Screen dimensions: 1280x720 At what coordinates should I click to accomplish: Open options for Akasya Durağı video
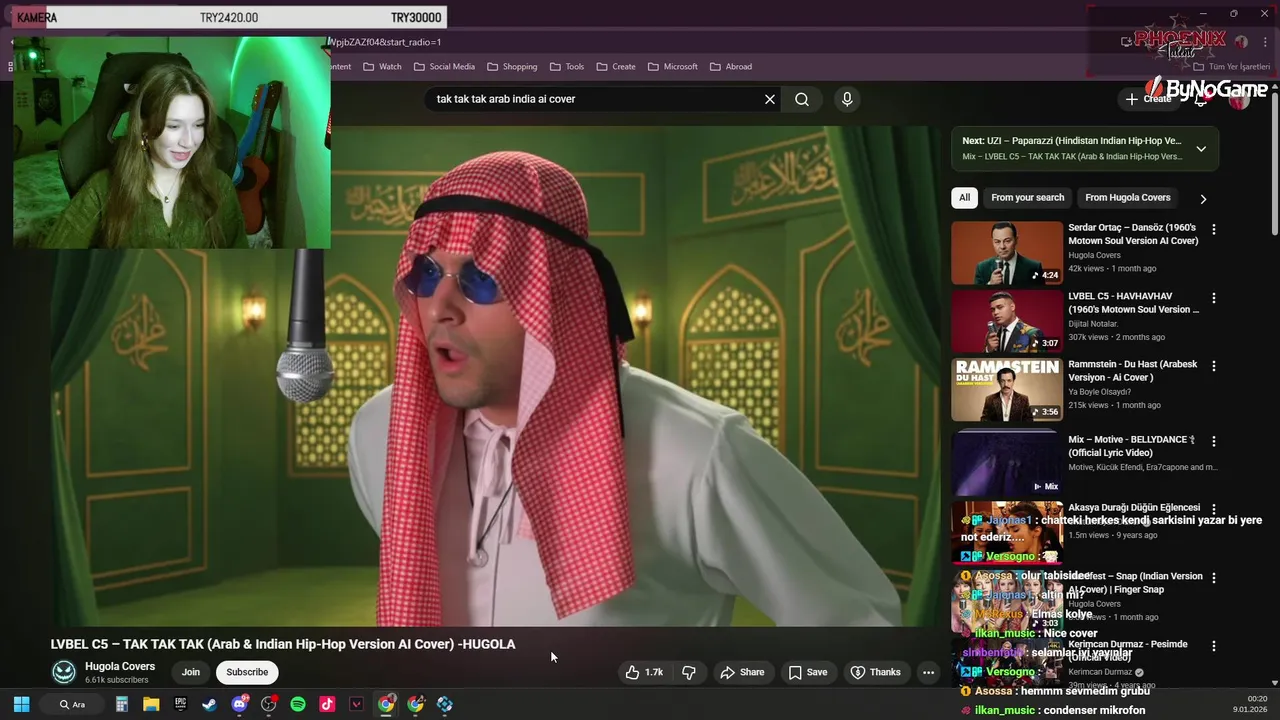point(1214,509)
